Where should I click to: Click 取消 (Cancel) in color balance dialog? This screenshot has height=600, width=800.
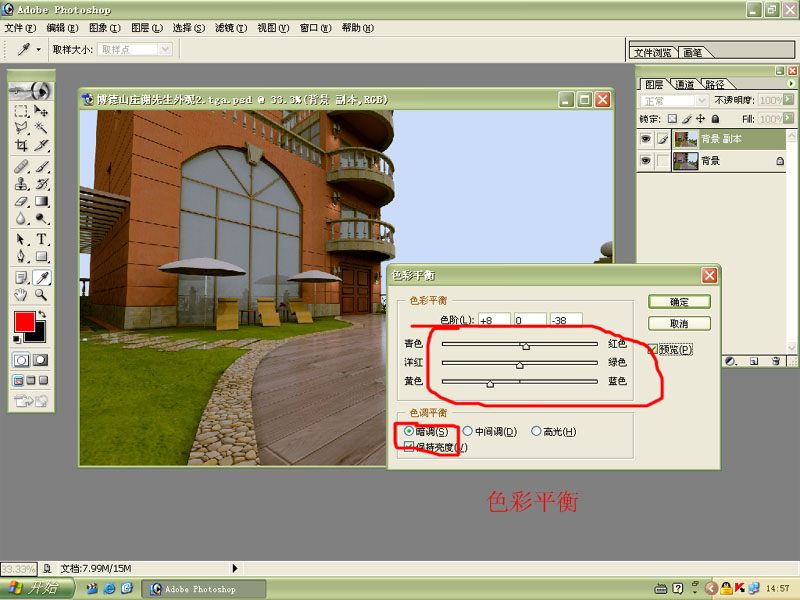click(679, 323)
